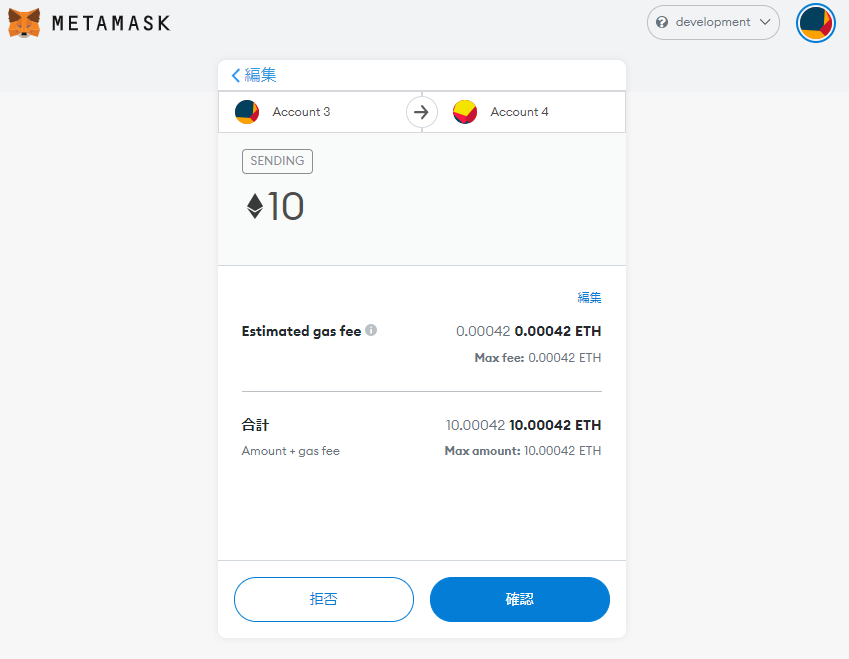Viewport: 849px width, 659px height.
Task: Click the METAMASK wordmark text
Action: 111,23
